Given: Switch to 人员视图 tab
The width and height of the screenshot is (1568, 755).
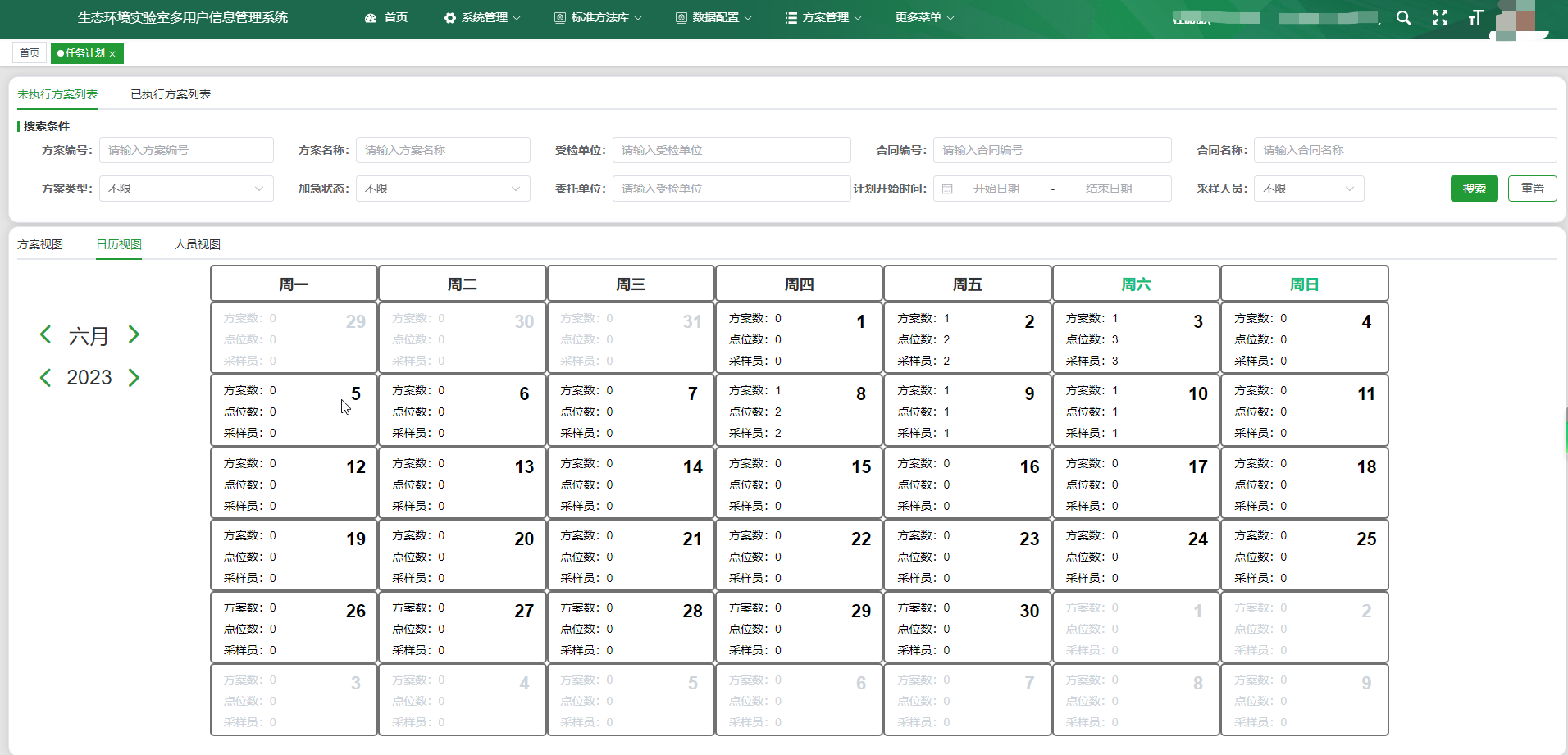Looking at the screenshot, I should tap(197, 244).
